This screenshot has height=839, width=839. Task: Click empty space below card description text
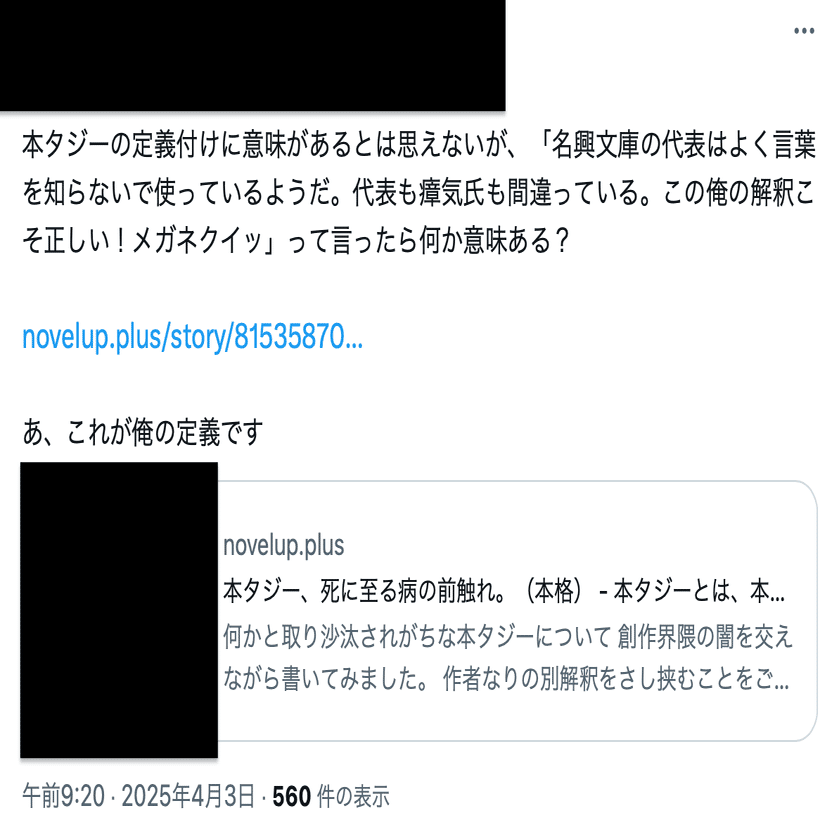point(514,717)
